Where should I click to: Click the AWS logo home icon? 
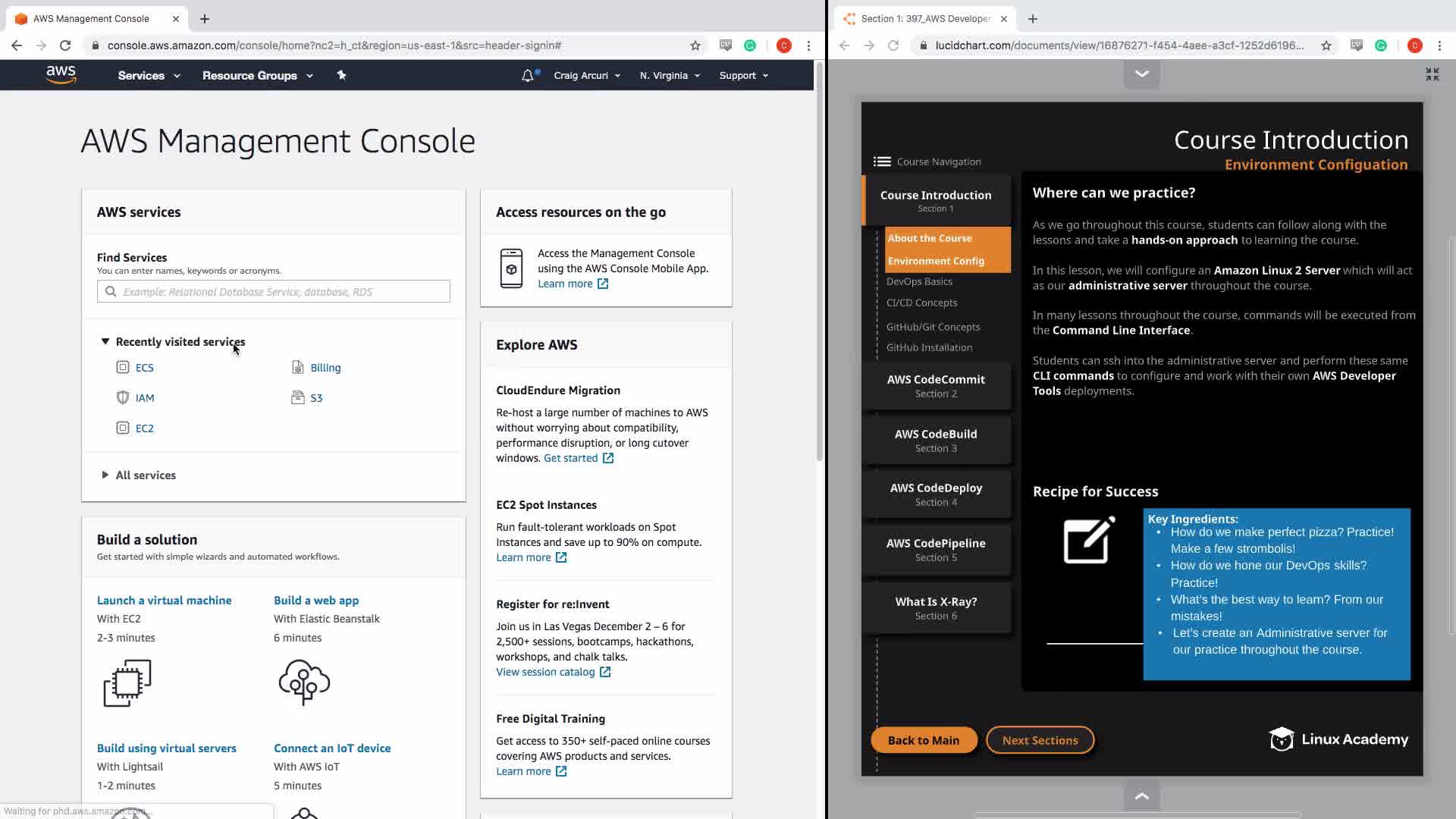coord(61,74)
